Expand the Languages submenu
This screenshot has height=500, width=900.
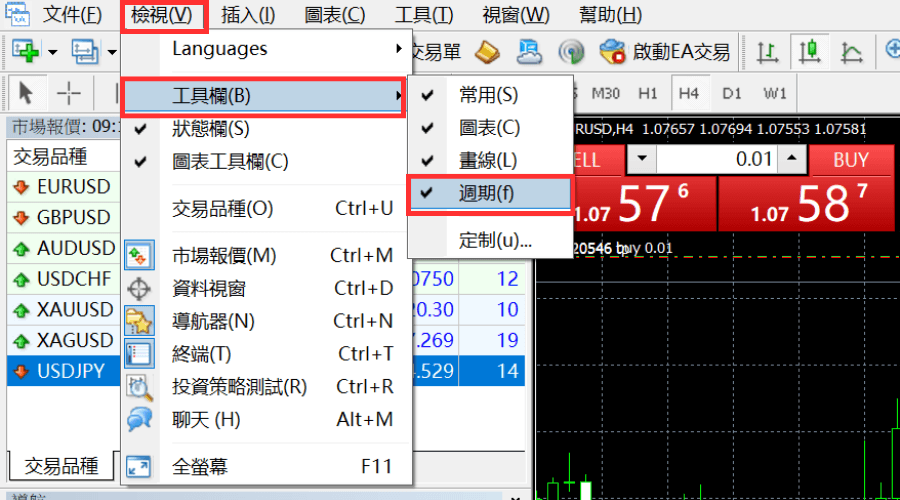(x=265, y=49)
